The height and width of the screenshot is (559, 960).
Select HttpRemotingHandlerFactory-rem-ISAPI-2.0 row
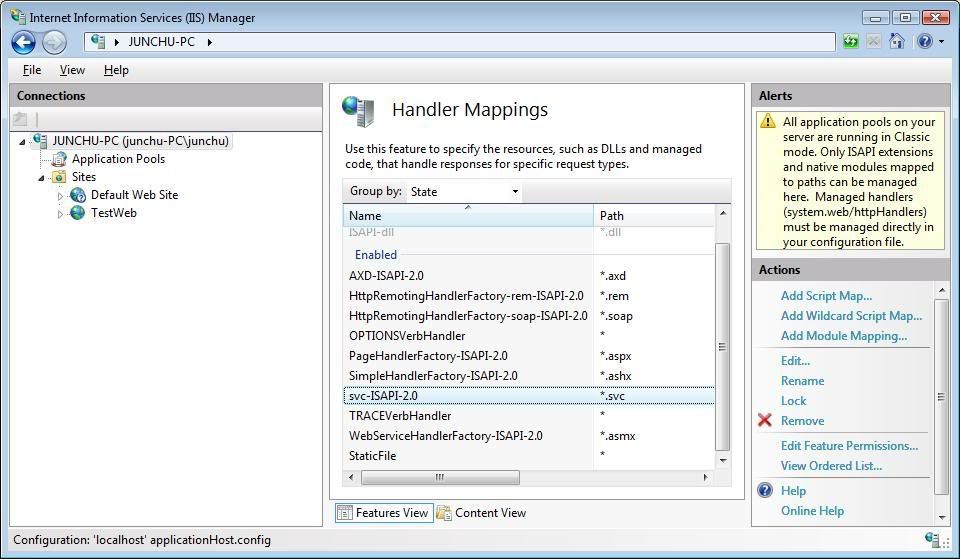coord(529,296)
